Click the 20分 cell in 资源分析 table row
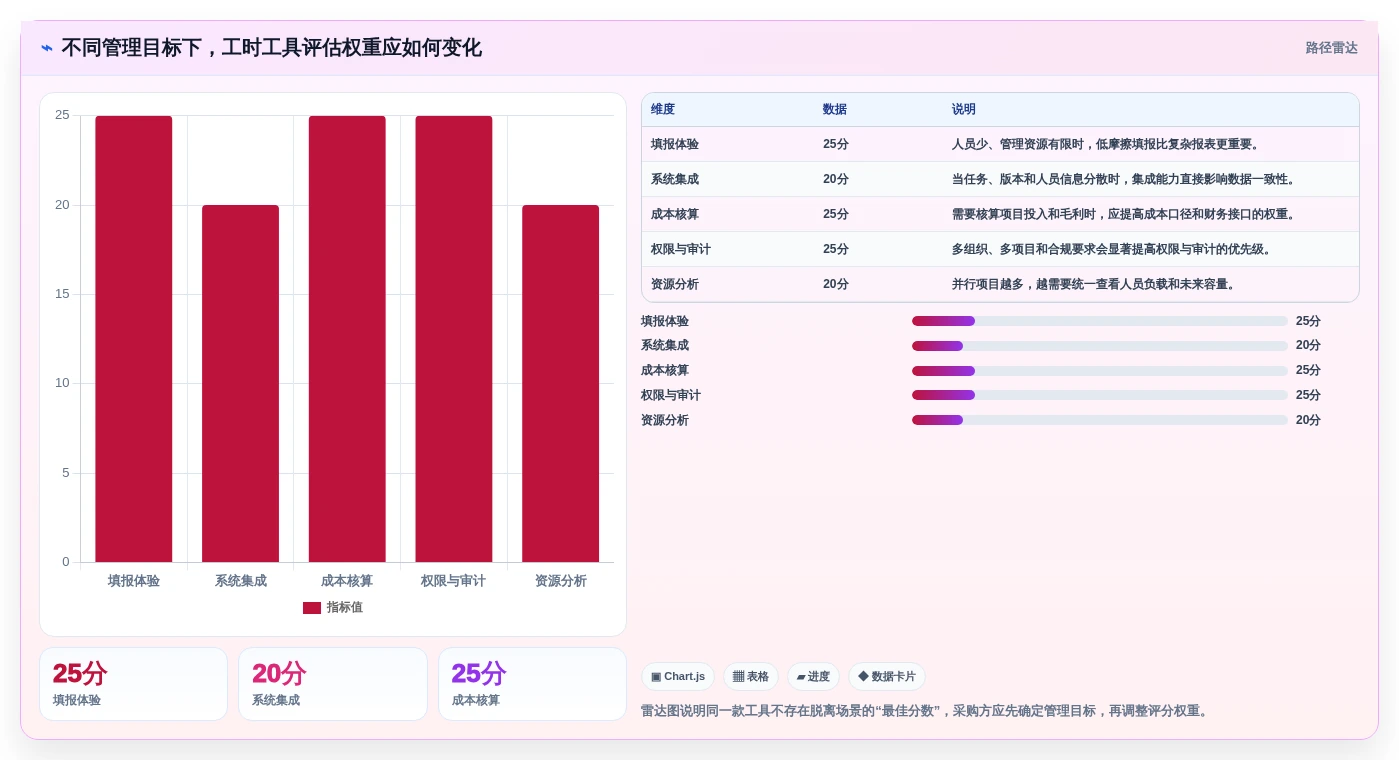Screen dimensions: 1399x760 tap(836, 284)
